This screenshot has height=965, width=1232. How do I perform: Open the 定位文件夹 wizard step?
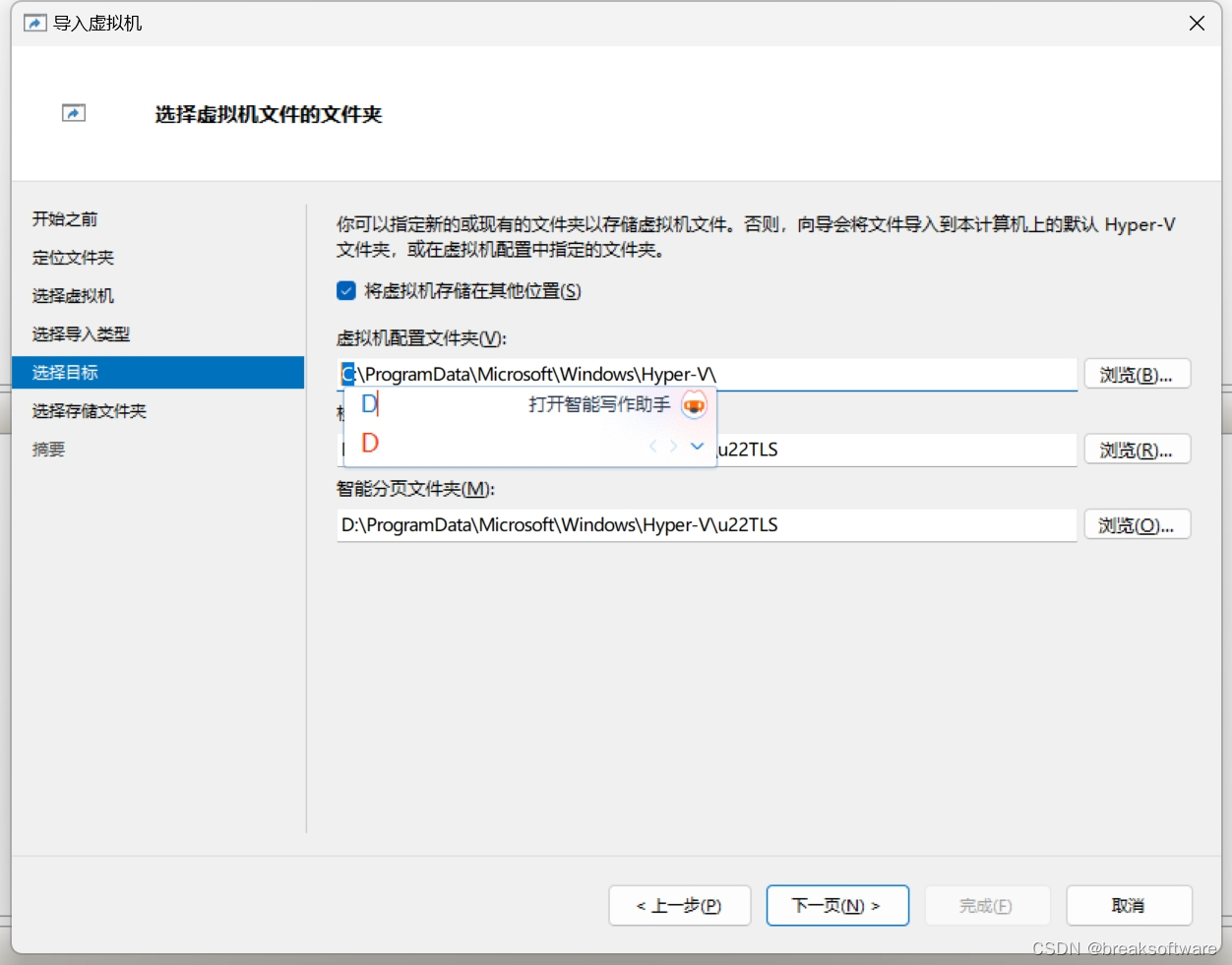(x=73, y=258)
